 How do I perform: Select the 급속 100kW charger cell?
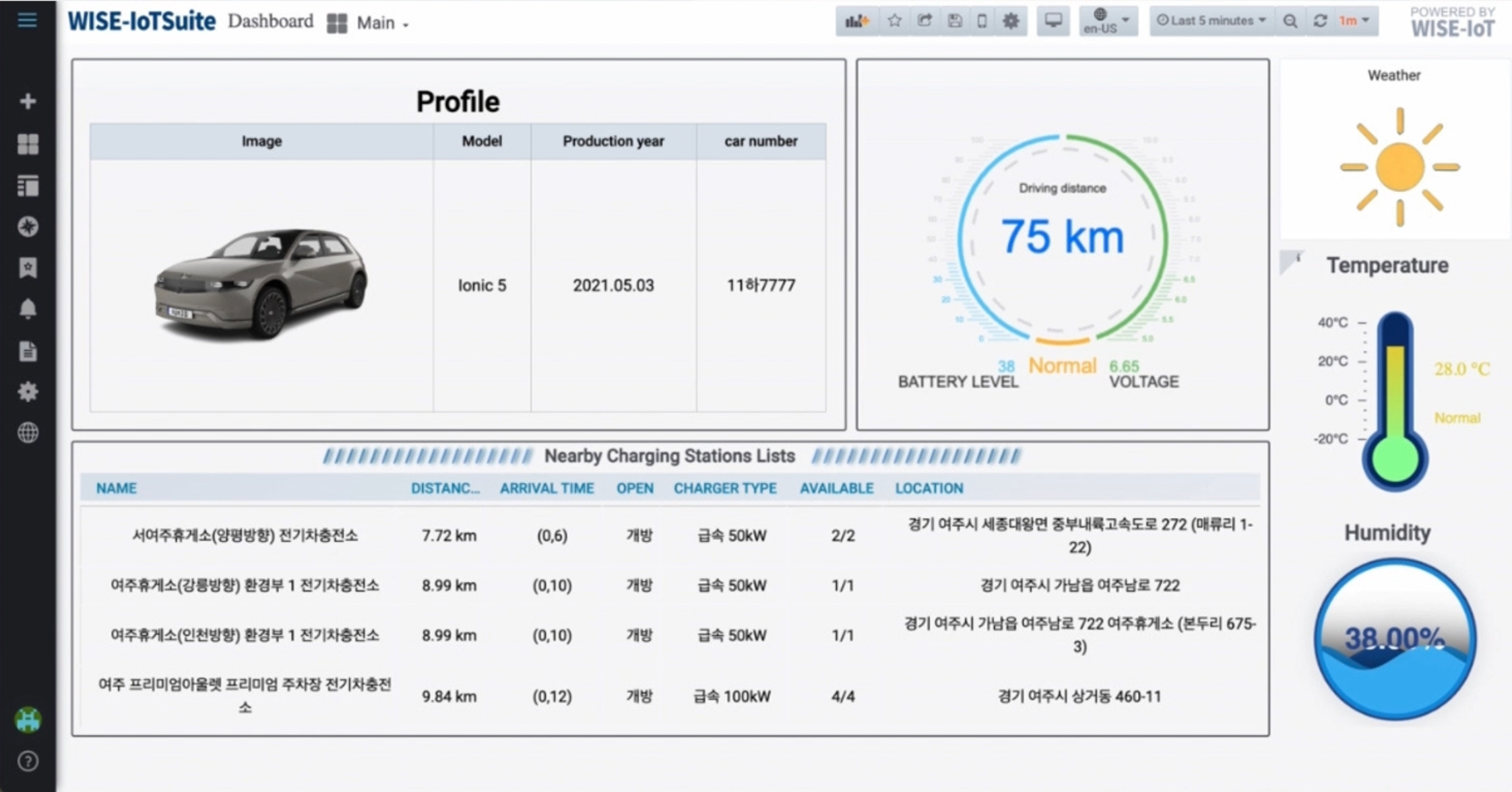point(732,696)
